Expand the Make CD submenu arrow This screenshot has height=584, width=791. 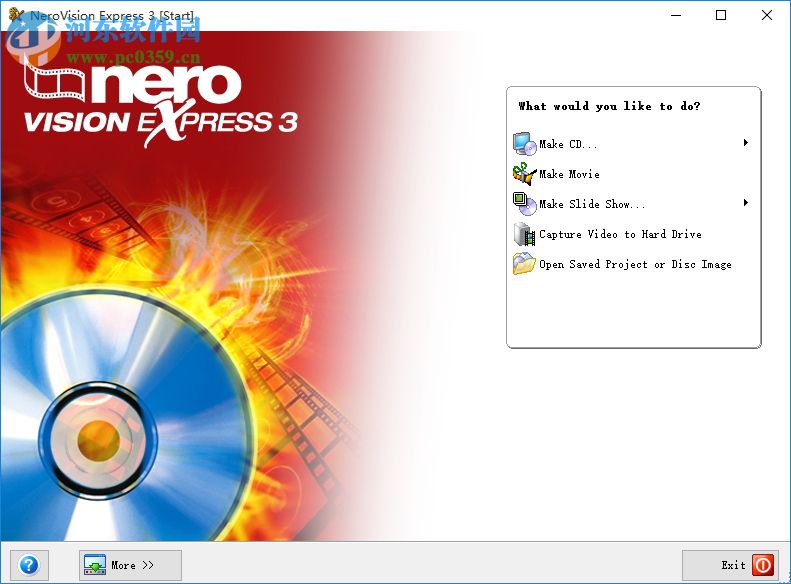pos(746,143)
